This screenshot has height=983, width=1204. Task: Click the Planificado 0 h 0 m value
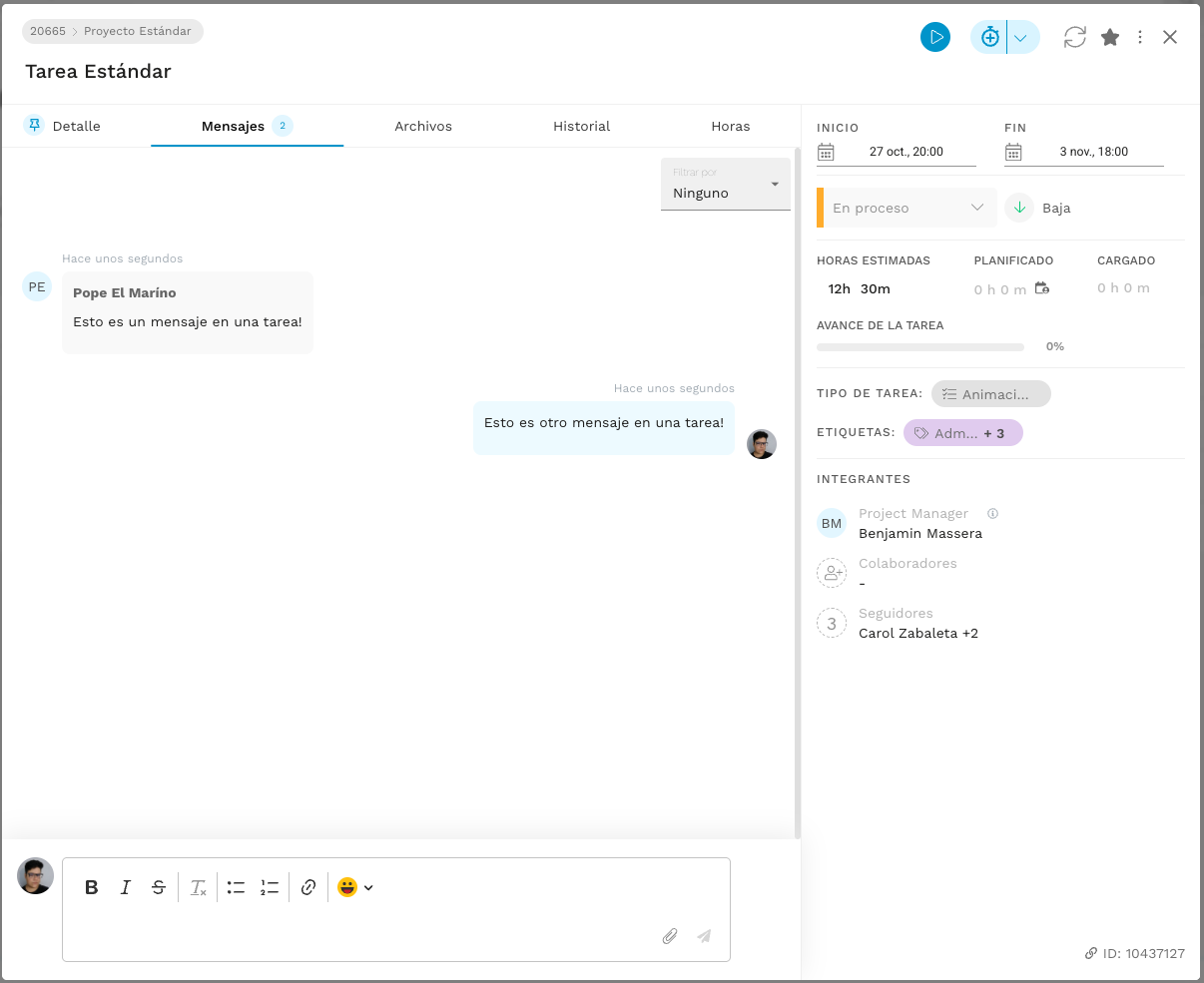[1000, 289]
